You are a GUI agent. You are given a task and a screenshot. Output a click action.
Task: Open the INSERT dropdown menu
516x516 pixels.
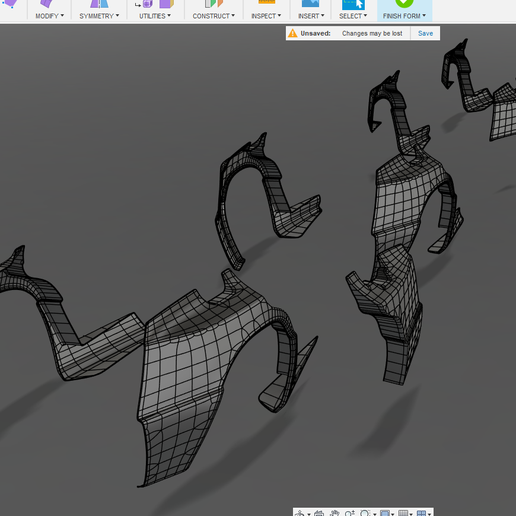(x=311, y=16)
